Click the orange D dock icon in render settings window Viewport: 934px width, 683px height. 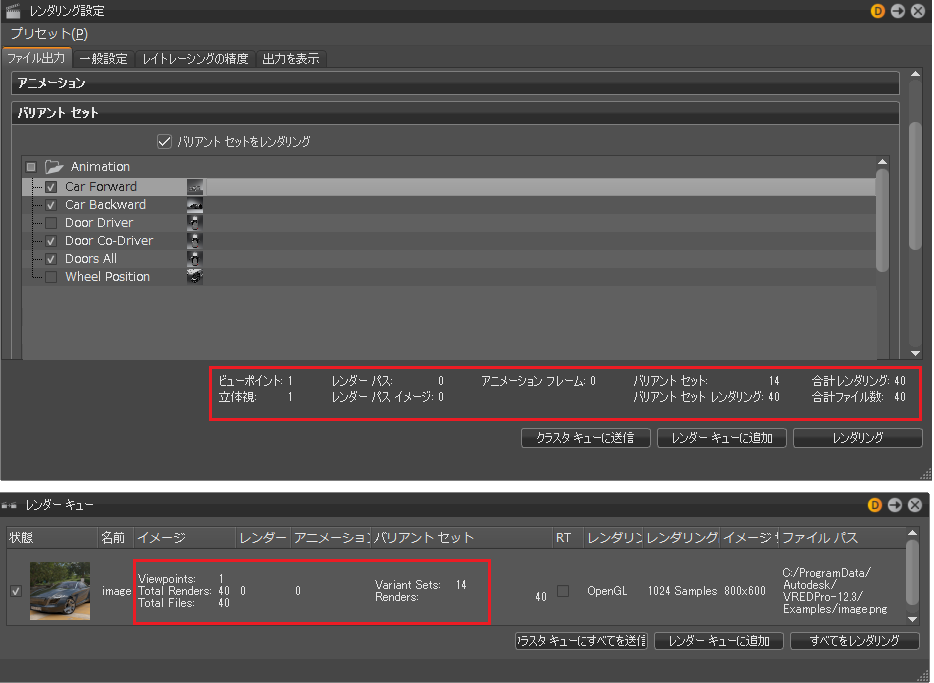877,11
